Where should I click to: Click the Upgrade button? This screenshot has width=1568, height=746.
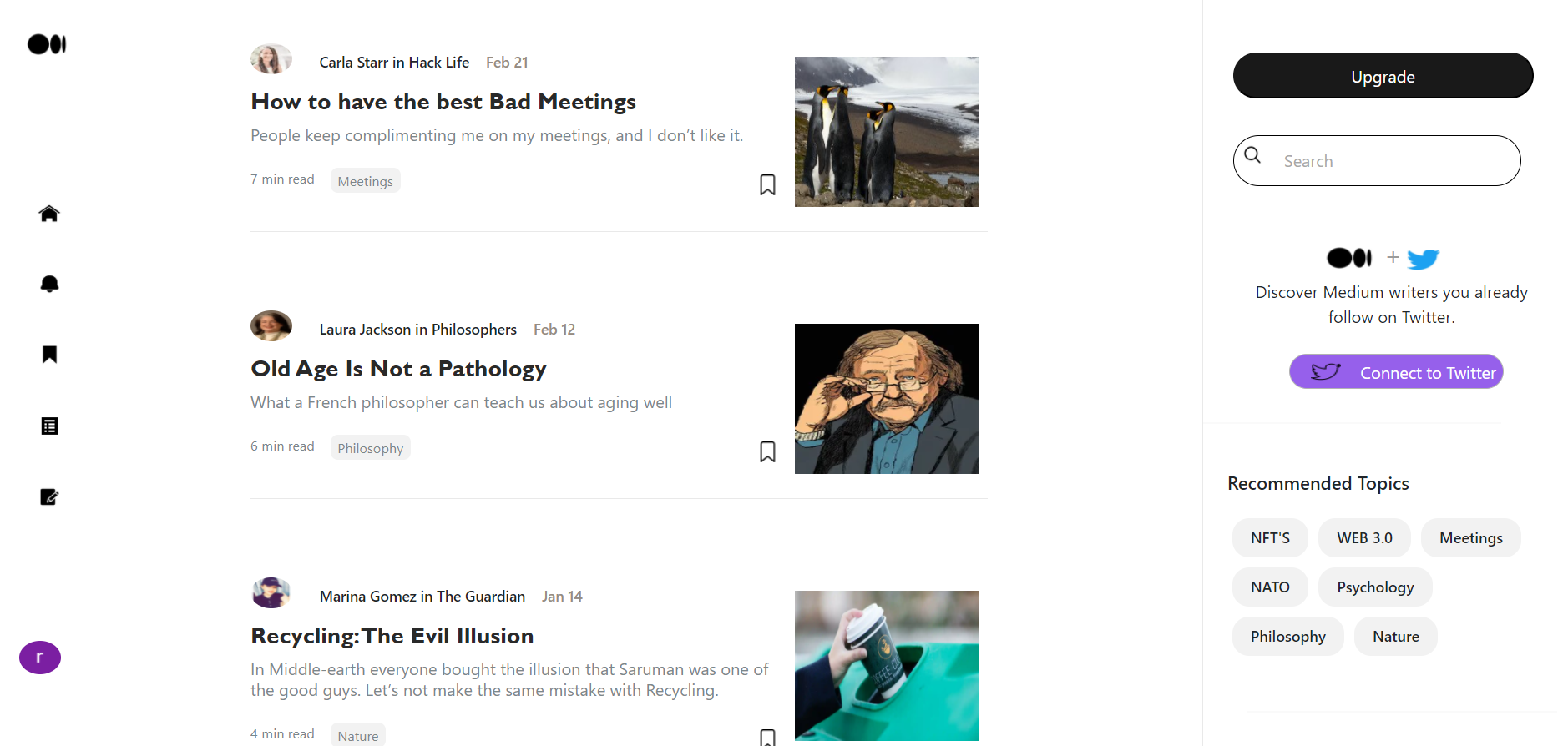point(1383,76)
